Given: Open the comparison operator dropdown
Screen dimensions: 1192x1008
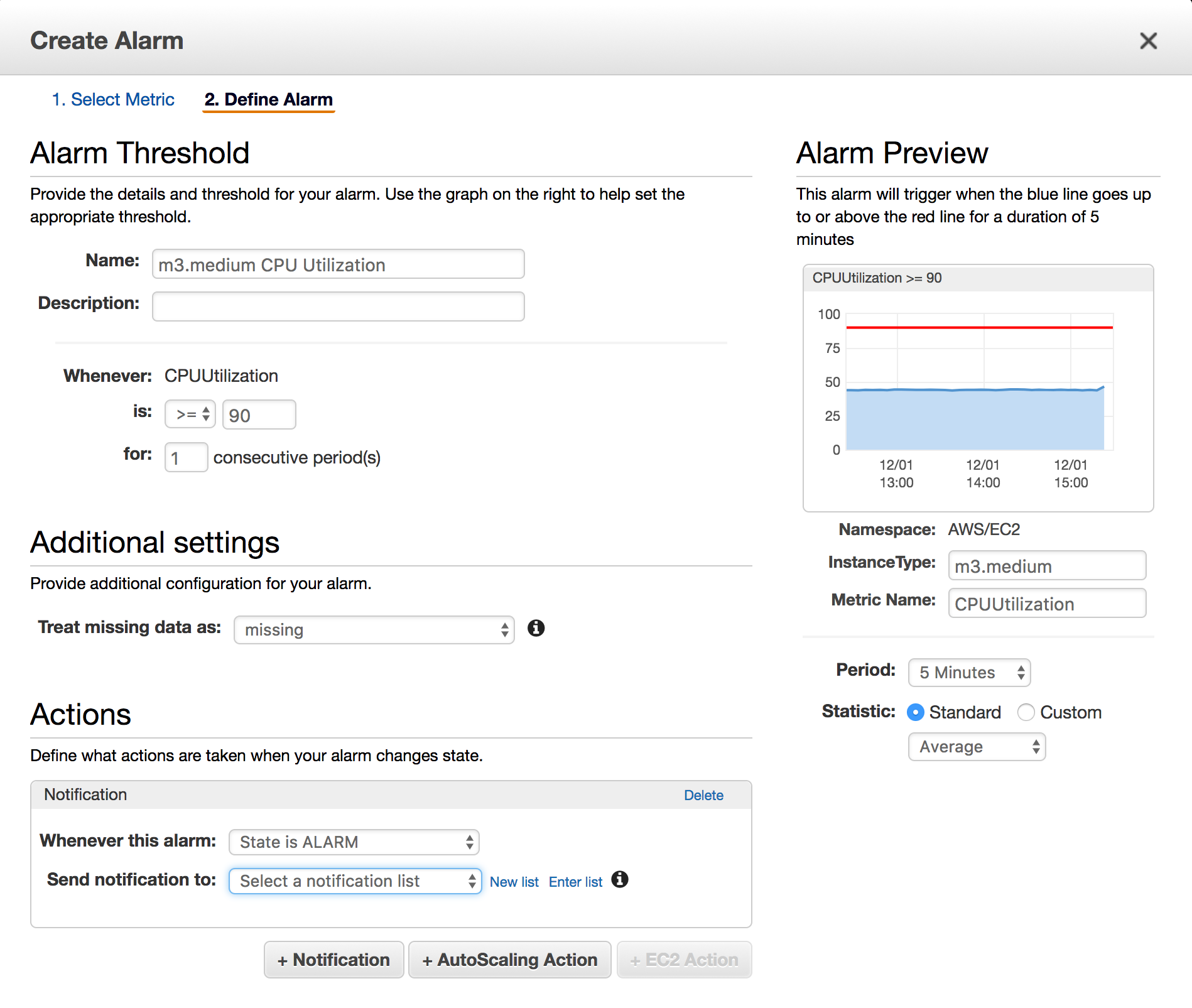Looking at the screenshot, I should pyautogui.click(x=189, y=414).
